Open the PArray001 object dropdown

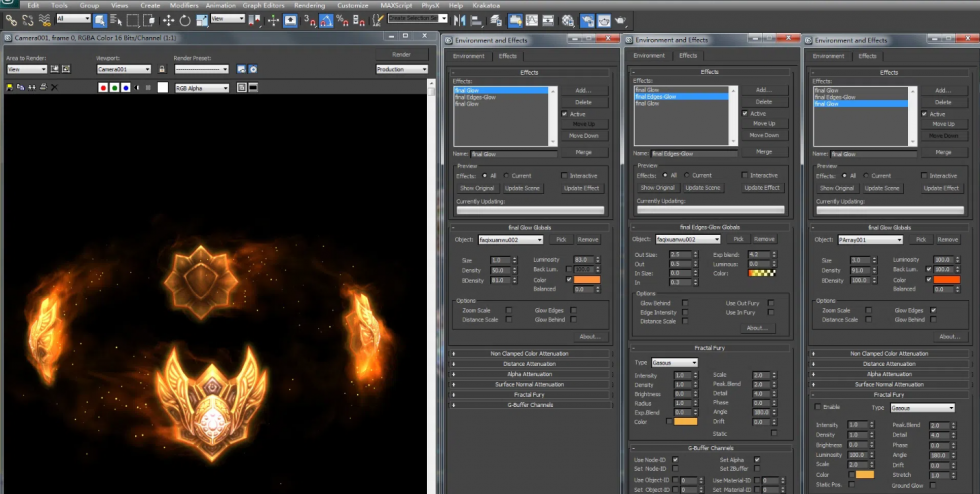click(x=870, y=239)
